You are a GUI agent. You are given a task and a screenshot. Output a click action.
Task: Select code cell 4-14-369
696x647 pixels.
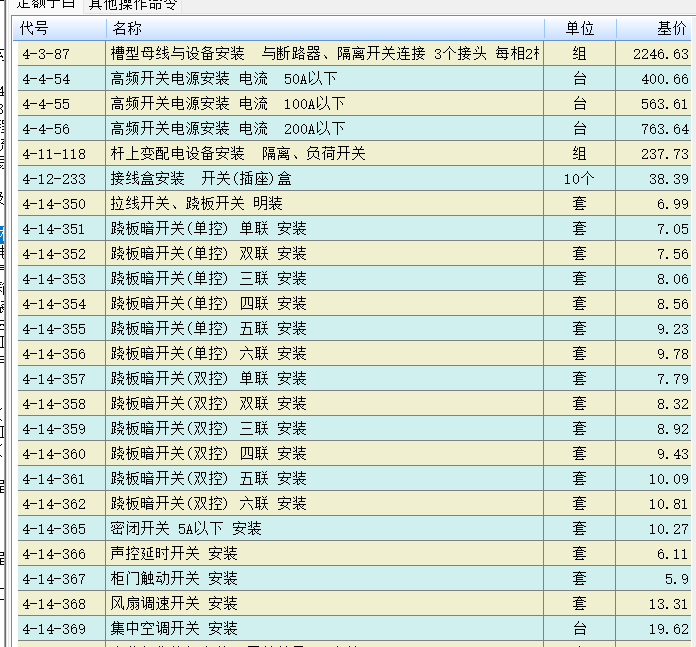coord(62,629)
